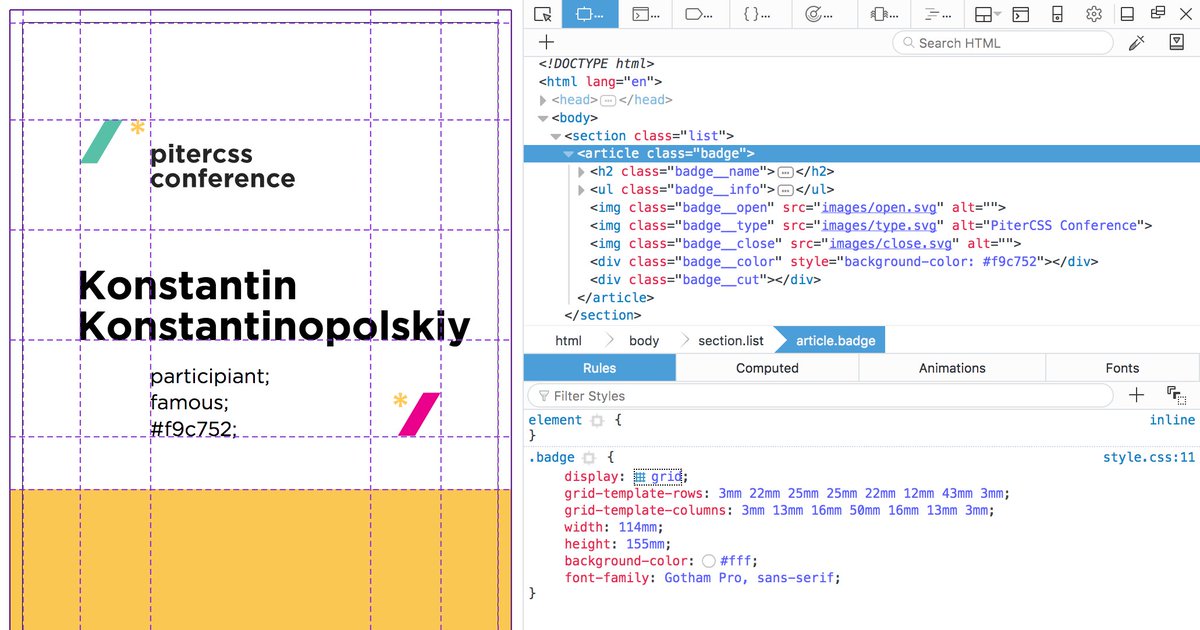This screenshot has height=630, width=1200.
Task: Dock devtools to bottom of window
Action: coord(1127,14)
